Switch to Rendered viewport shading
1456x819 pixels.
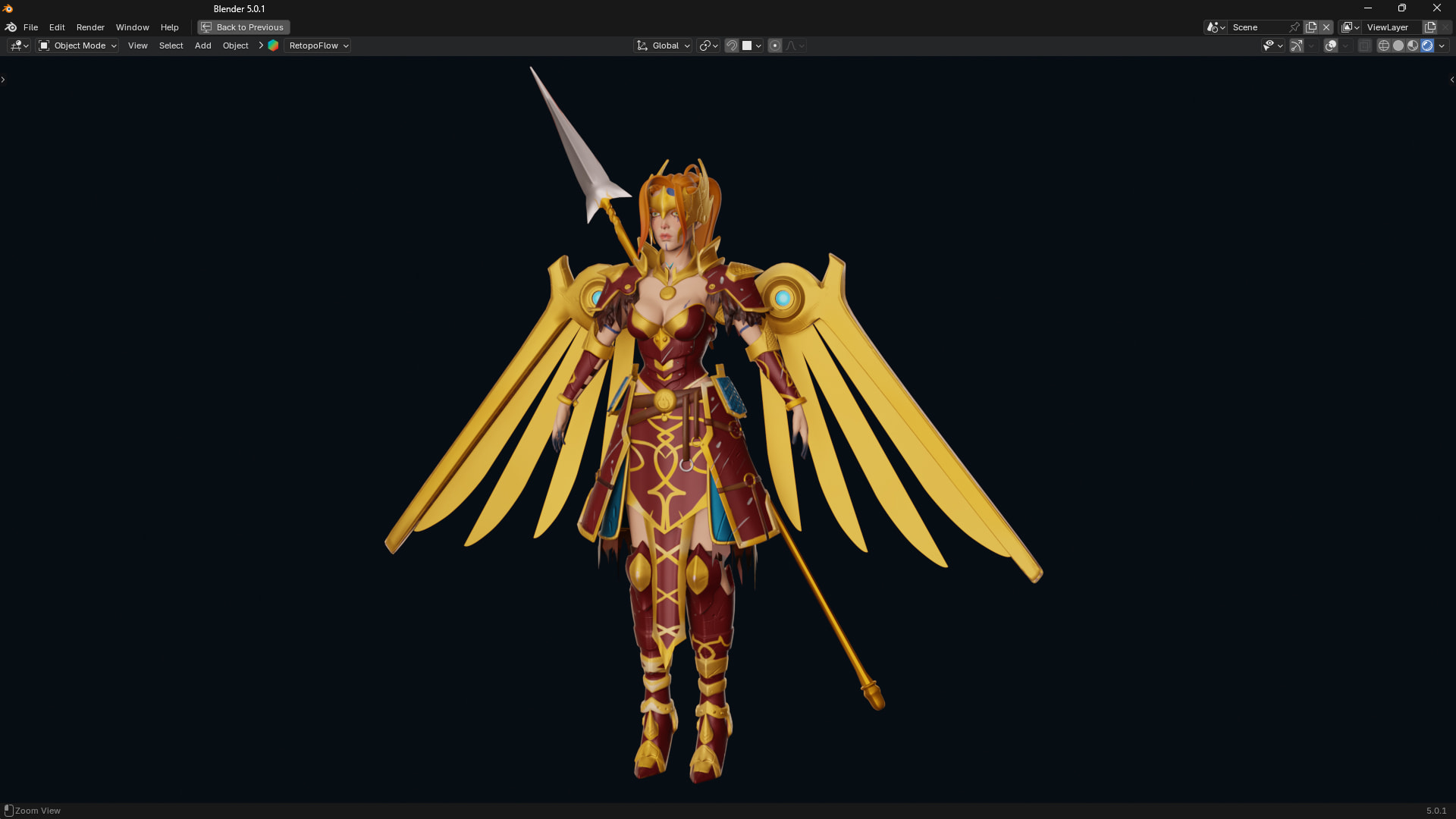(1427, 45)
